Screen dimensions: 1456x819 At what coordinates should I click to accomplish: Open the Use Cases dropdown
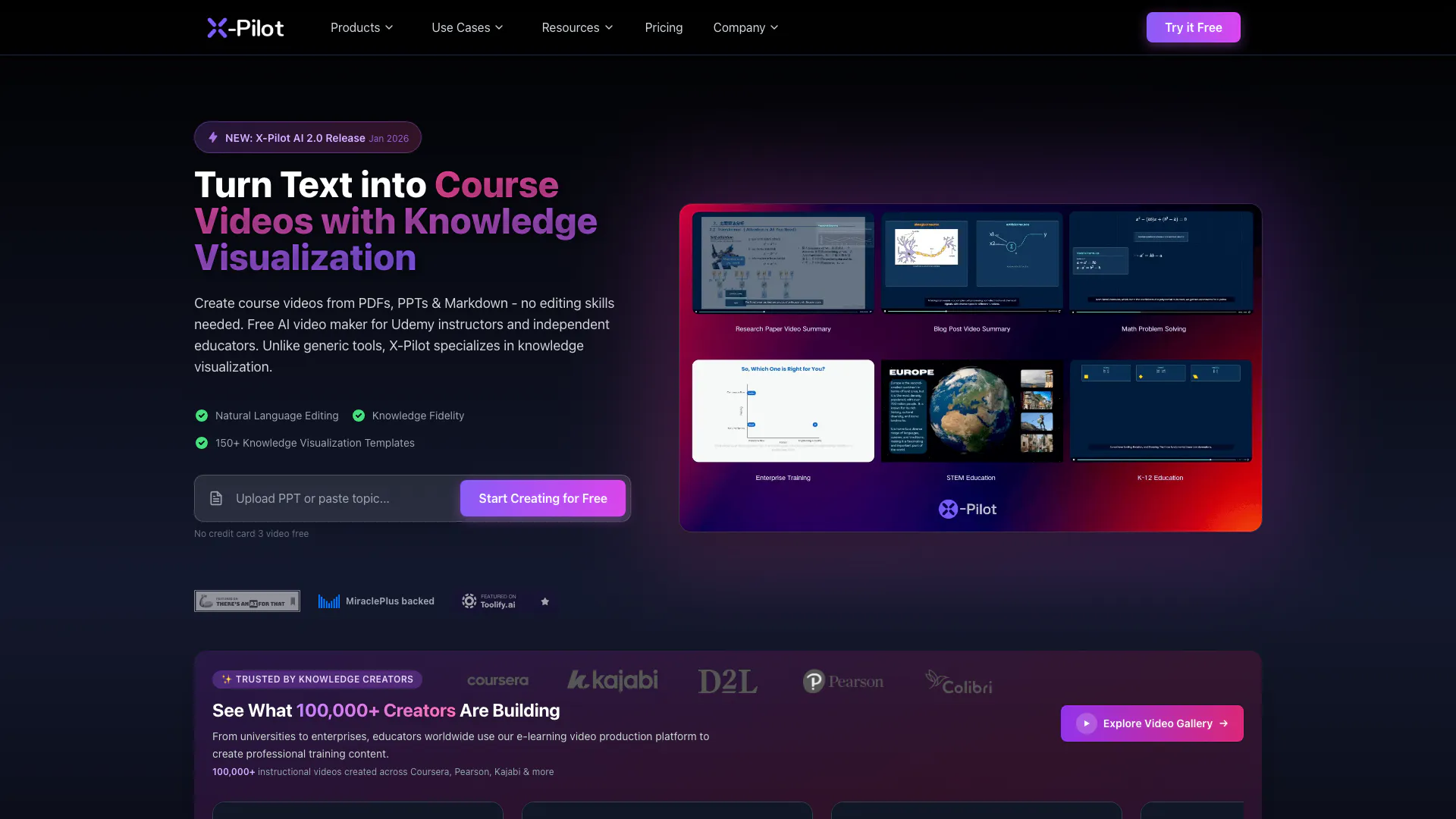tap(467, 28)
